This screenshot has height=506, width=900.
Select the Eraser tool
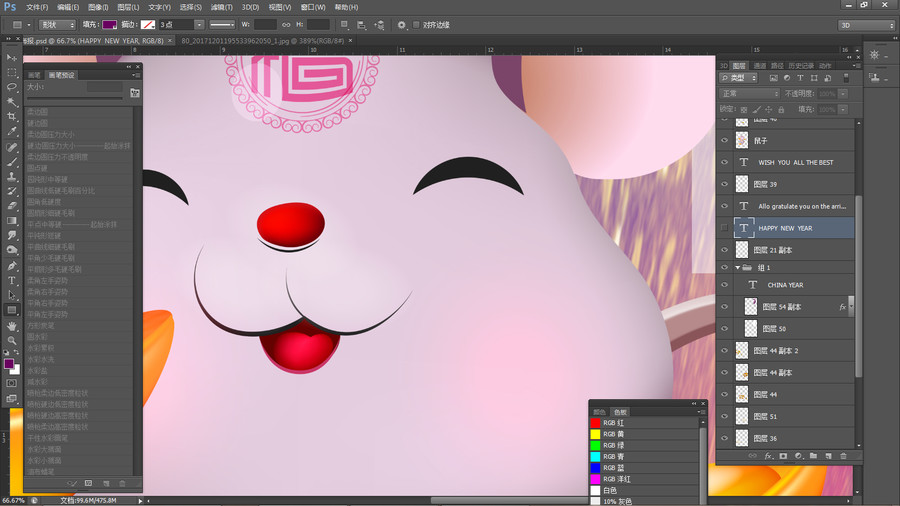(11, 207)
